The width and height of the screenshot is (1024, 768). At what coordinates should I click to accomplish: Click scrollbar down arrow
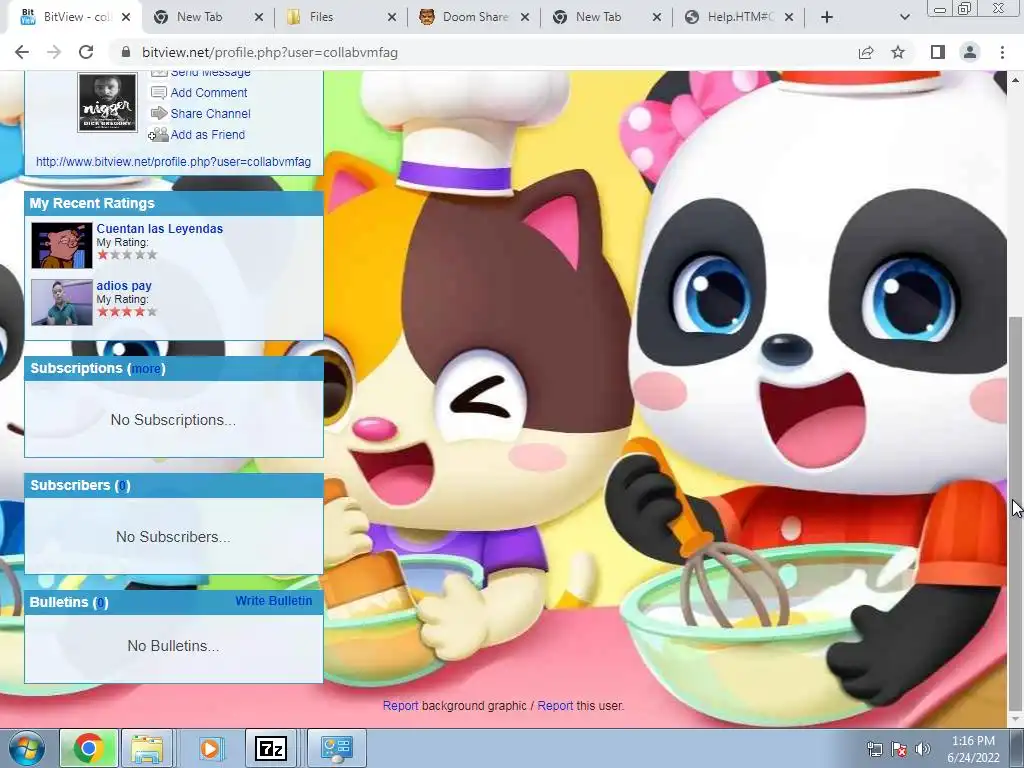coord(1016,719)
